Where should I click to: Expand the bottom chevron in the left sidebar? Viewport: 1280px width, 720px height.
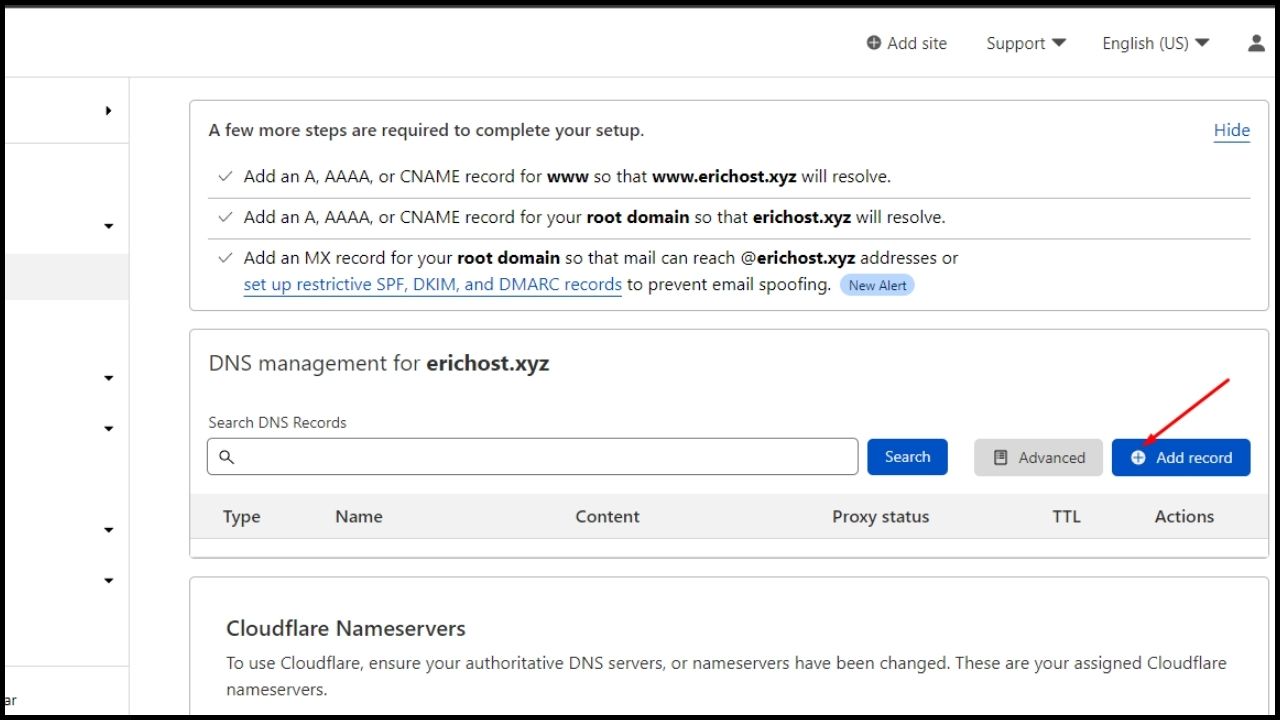pyautogui.click(x=108, y=580)
